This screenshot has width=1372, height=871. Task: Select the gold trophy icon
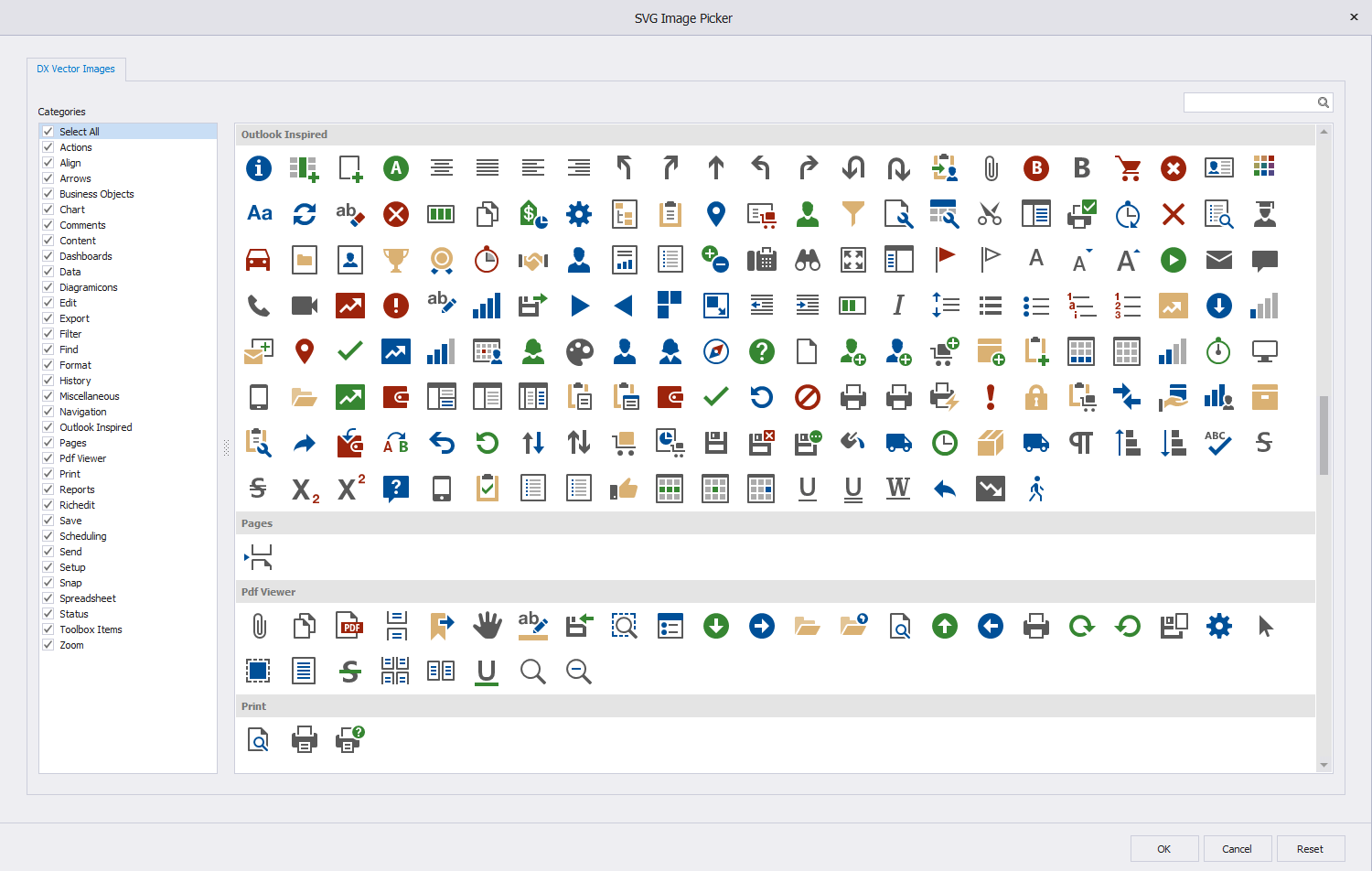(396, 260)
